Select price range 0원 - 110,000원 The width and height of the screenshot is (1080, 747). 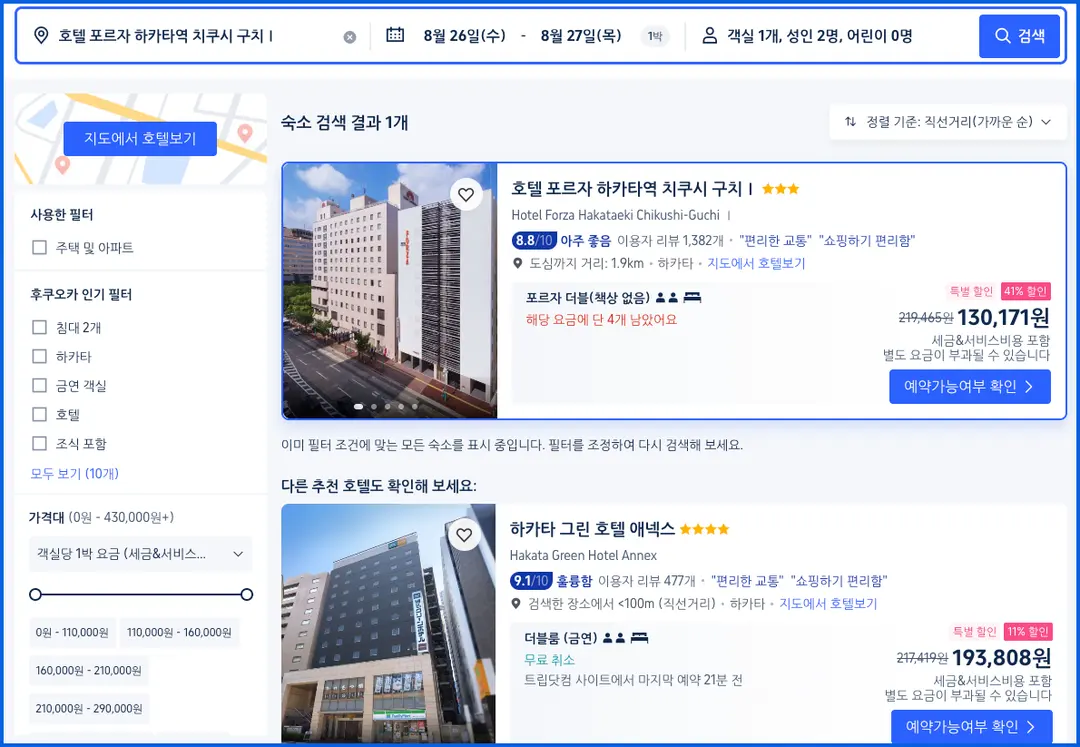72,632
